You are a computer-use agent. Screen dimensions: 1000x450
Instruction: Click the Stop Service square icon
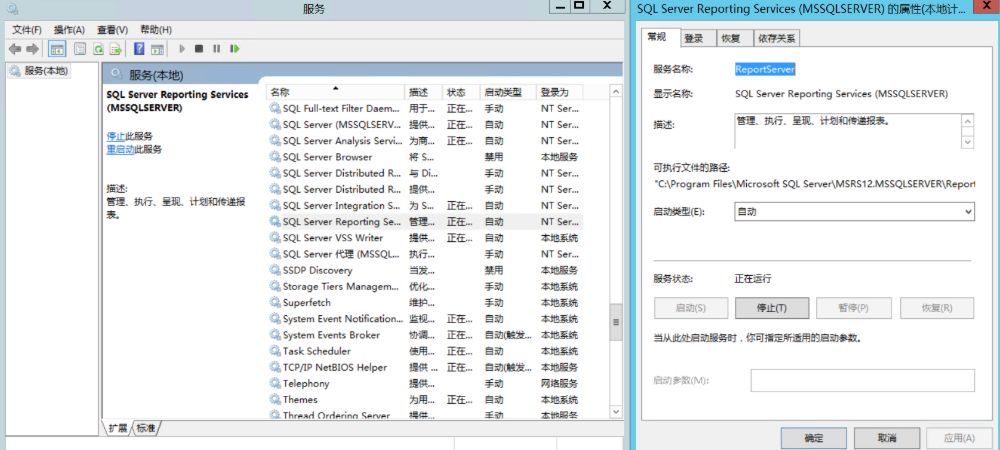(x=199, y=48)
